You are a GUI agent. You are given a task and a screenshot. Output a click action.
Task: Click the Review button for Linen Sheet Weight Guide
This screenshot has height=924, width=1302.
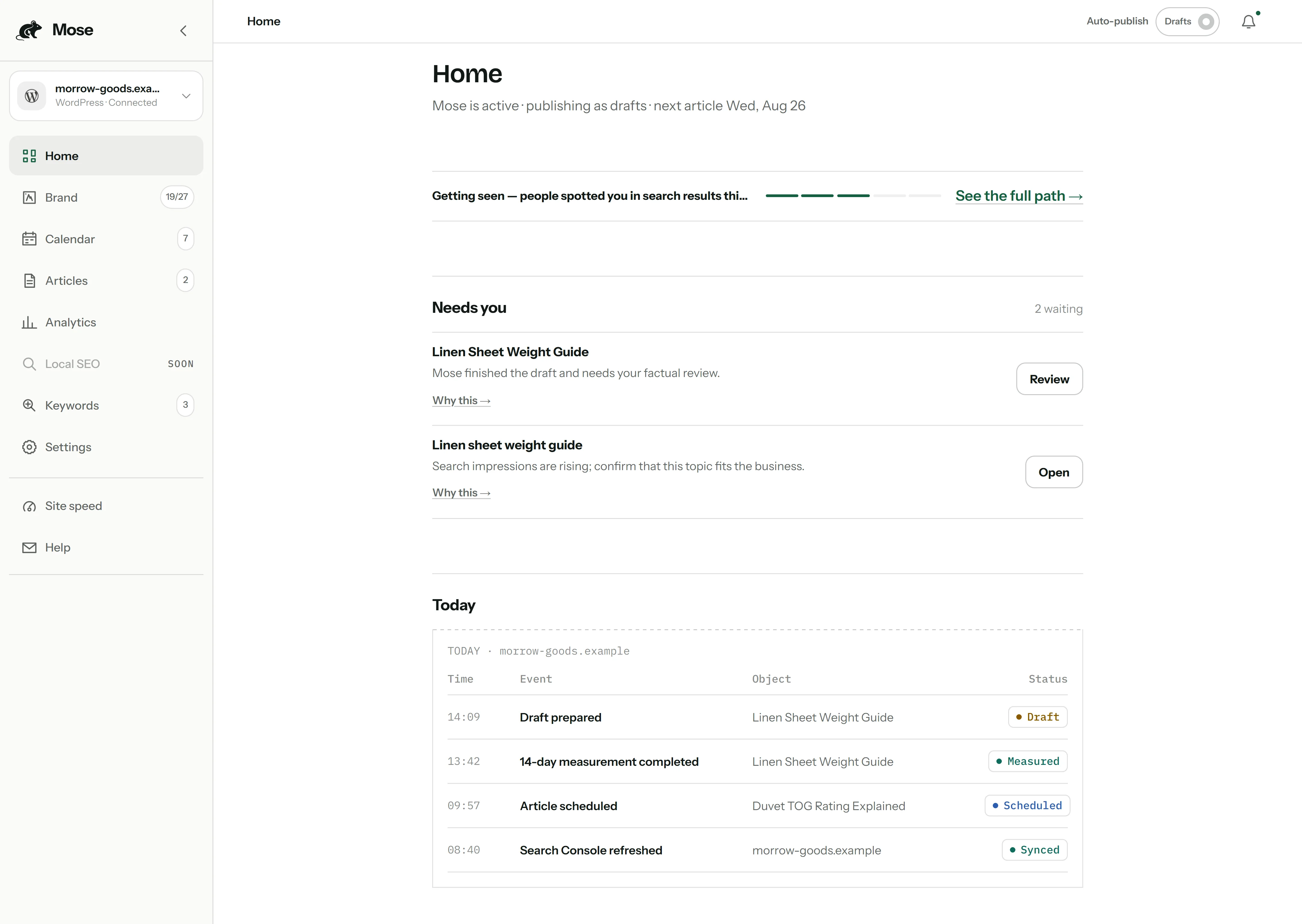1049,379
